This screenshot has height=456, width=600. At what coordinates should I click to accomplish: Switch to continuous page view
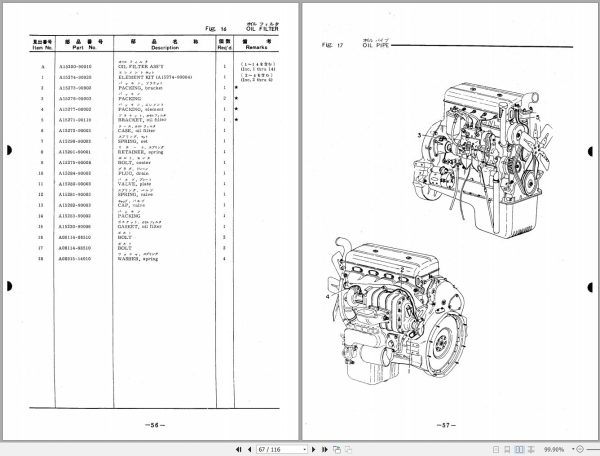pyautogui.click(x=507, y=449)
